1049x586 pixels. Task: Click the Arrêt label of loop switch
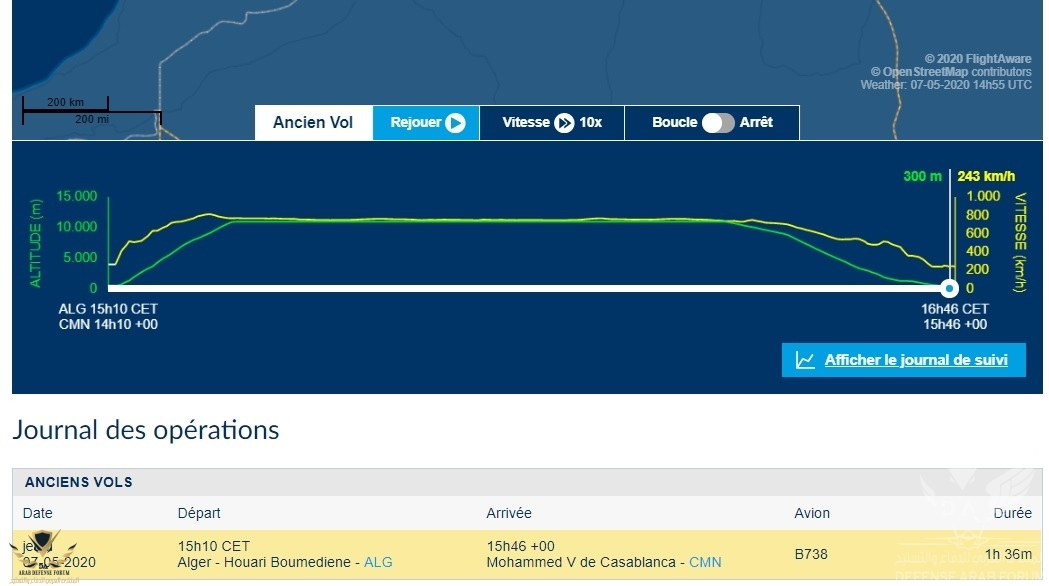756,122
